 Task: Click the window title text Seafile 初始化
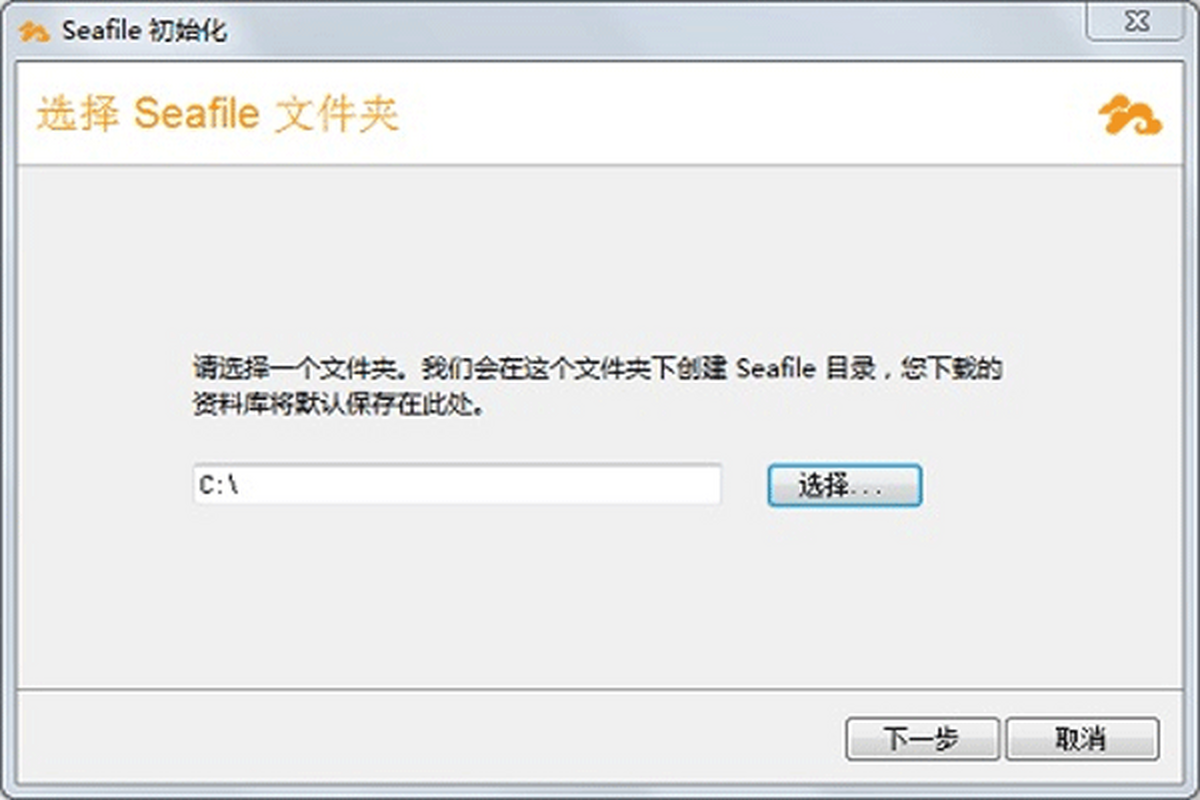click(144, 30)
